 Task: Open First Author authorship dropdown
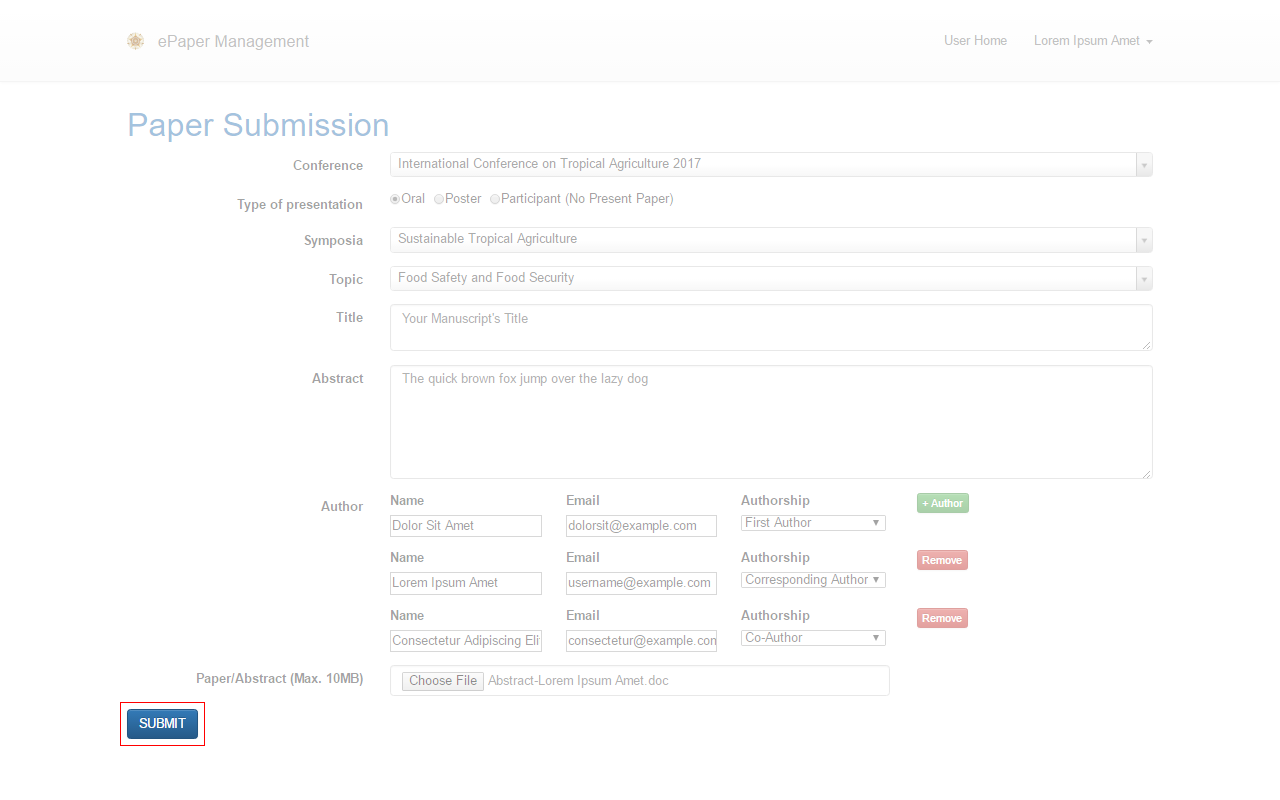(x=813, y=523)
